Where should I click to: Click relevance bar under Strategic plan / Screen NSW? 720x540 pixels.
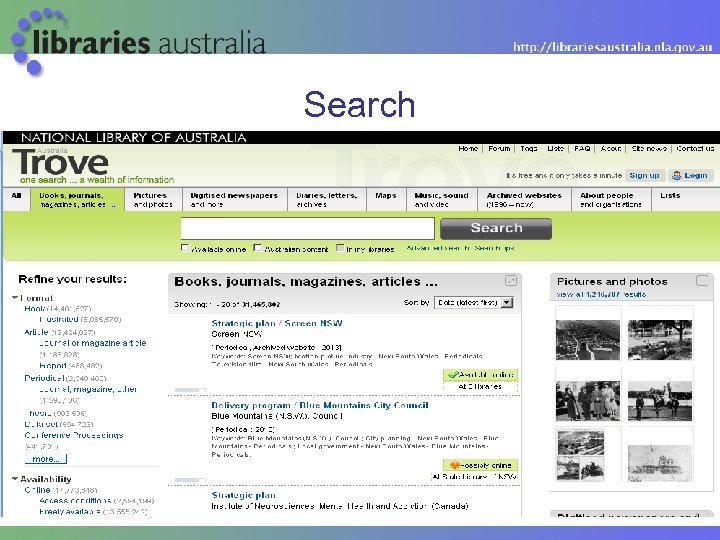pos(190,390)
